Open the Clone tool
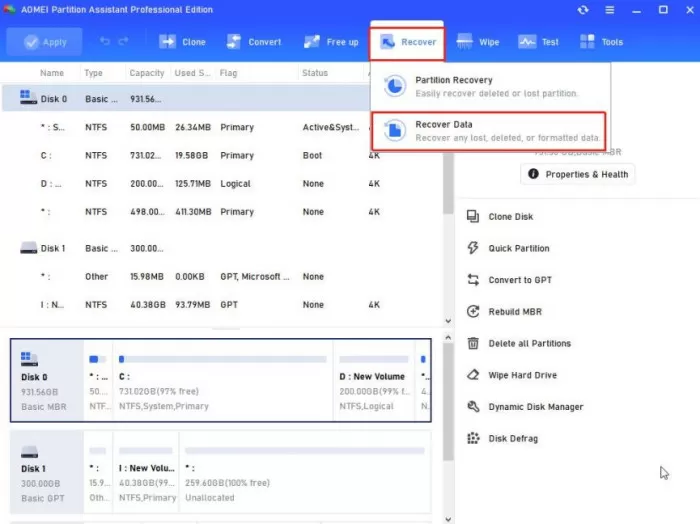Screen dimensions: 700x524 click(183, 42)
